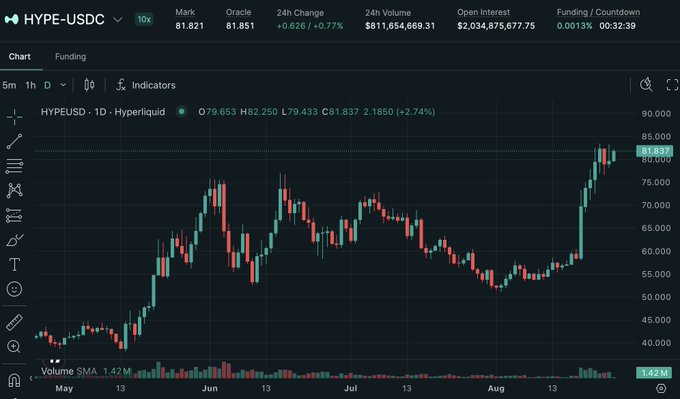Click the current price tag 81.837
This screenshot has width=680, height=399.
(655, 151)
